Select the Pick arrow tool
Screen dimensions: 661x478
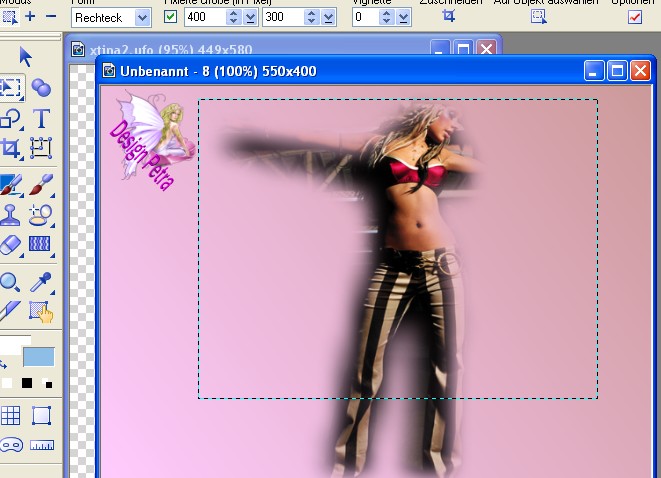[25, 57]
